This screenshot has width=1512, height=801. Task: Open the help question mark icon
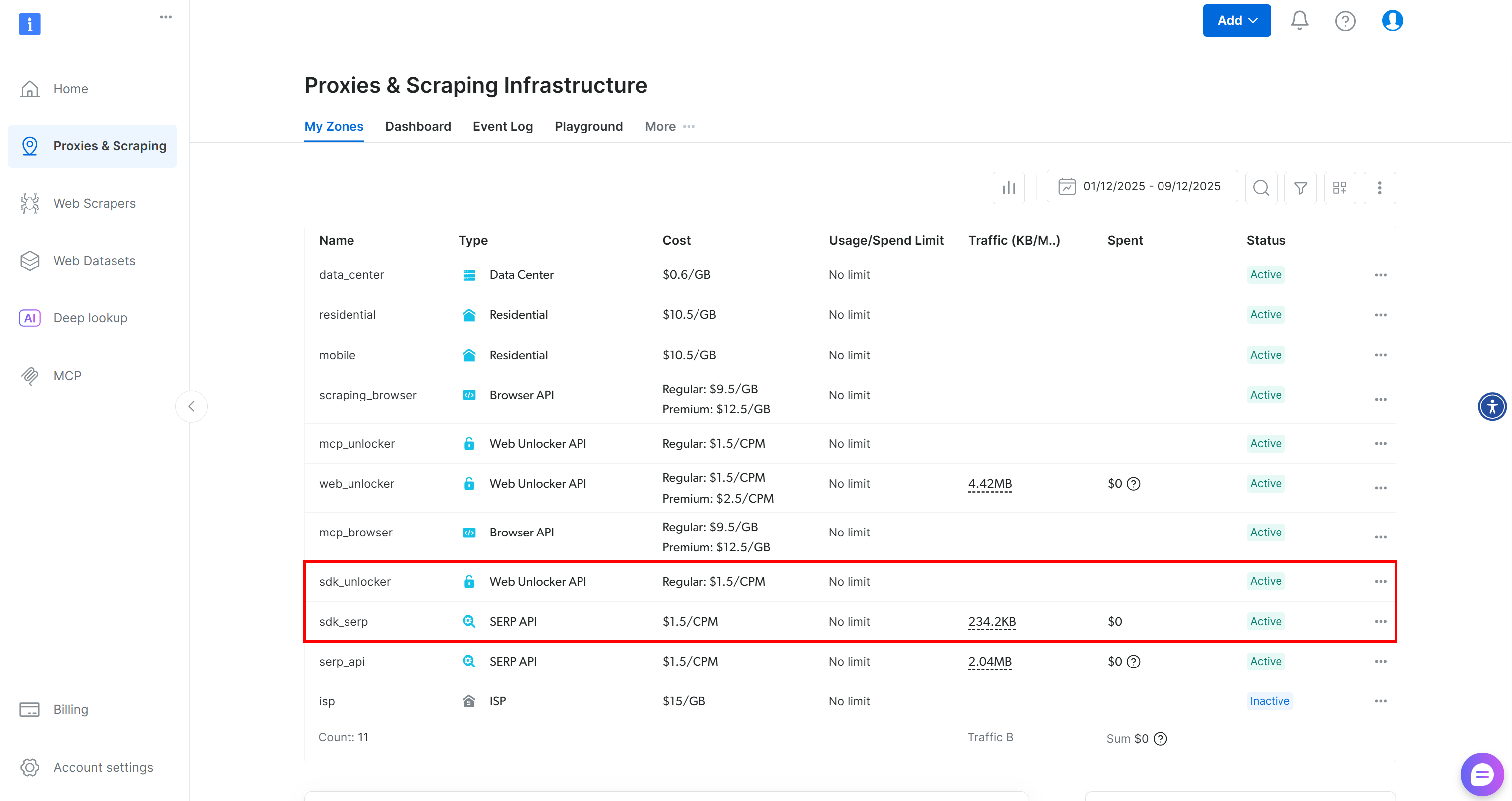coord(1345,21)
